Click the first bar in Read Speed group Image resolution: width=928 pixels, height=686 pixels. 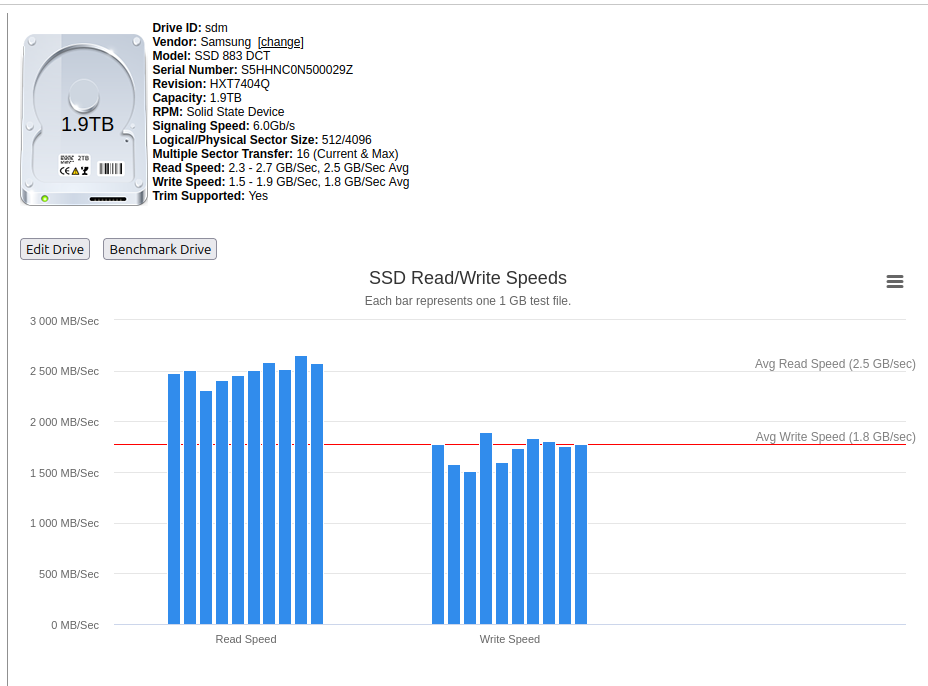(x=174, y=499)
